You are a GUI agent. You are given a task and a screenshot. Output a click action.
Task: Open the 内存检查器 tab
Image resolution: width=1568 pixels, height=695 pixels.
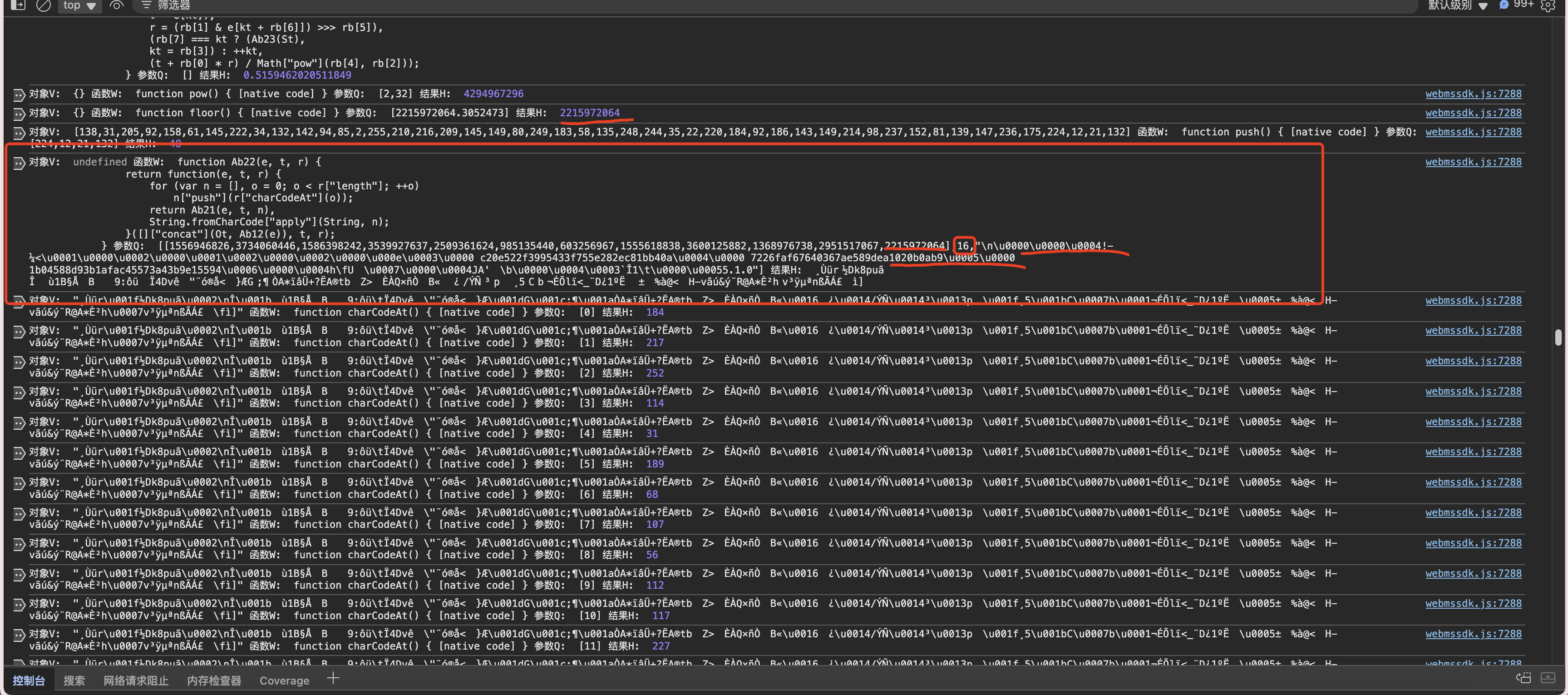(x=214, y=680)
